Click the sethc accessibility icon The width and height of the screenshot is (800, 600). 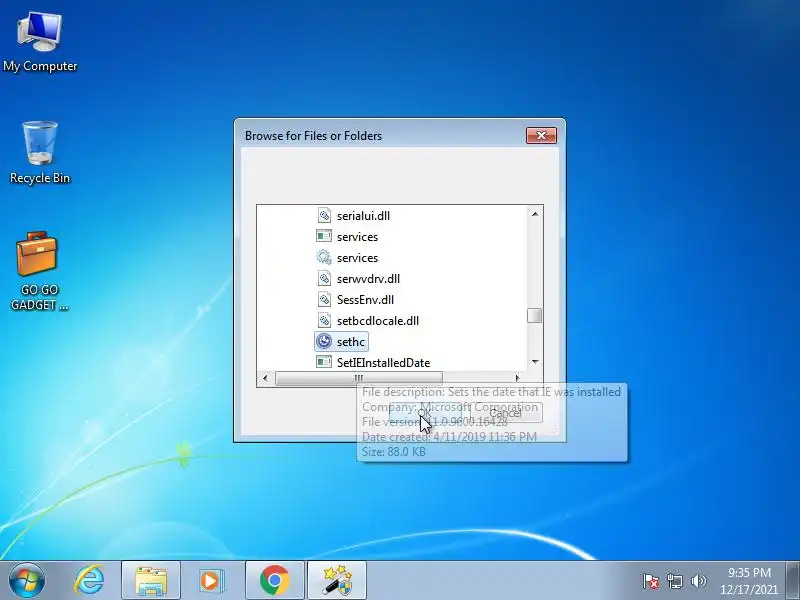(324, 341)
